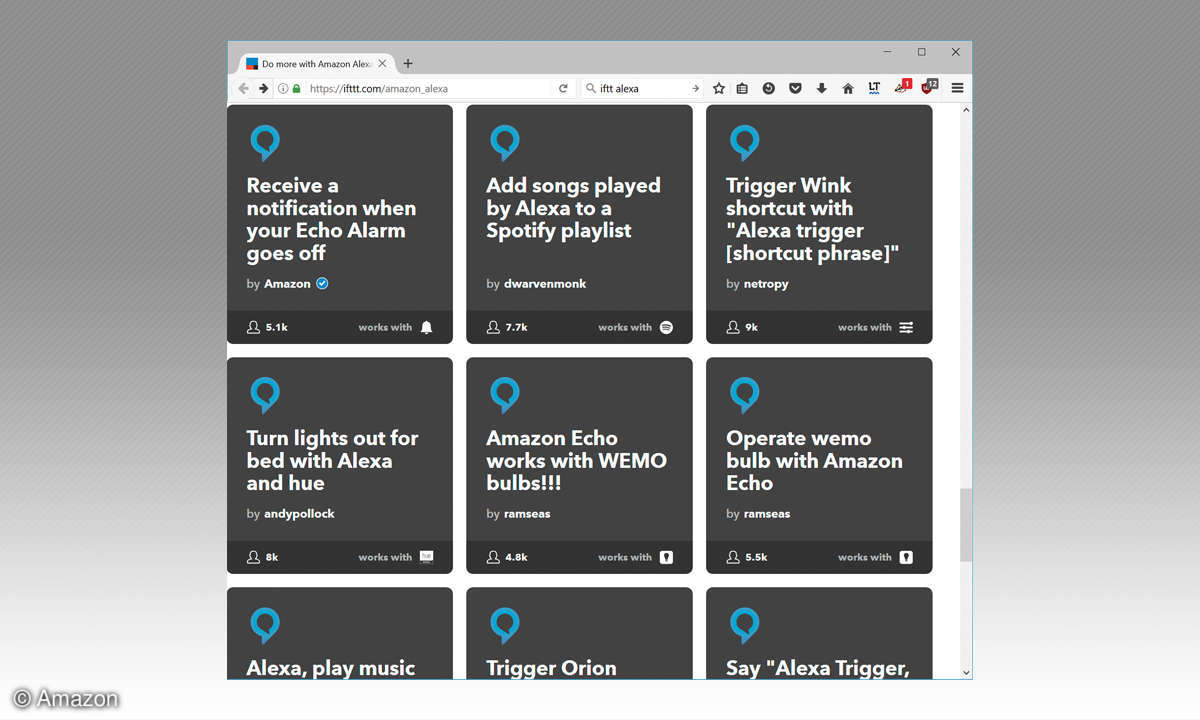This screenshot has height=720, width=1200.
Task: Click author name Amazon
Action: pyautogui.click(x=287, y=284)
